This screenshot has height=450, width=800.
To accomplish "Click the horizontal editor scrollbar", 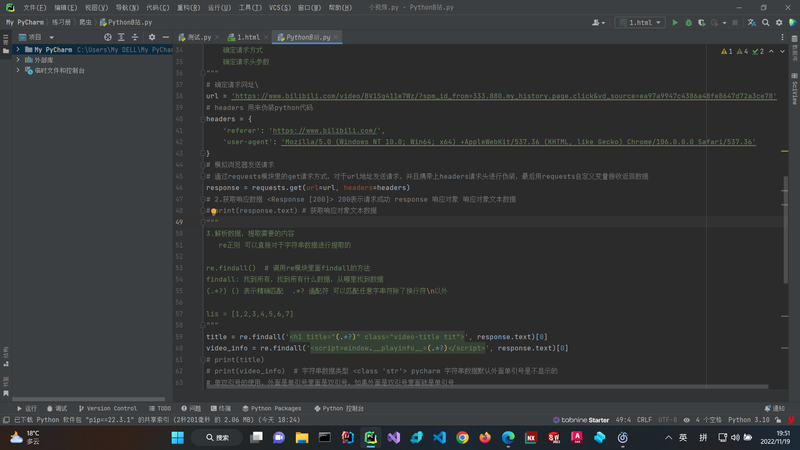I will pyautogui.click(x=487, y=387).
